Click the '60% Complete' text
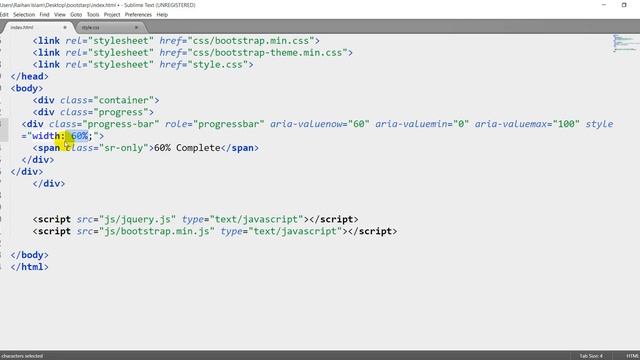640x360 pixels. tap(187, 148)
